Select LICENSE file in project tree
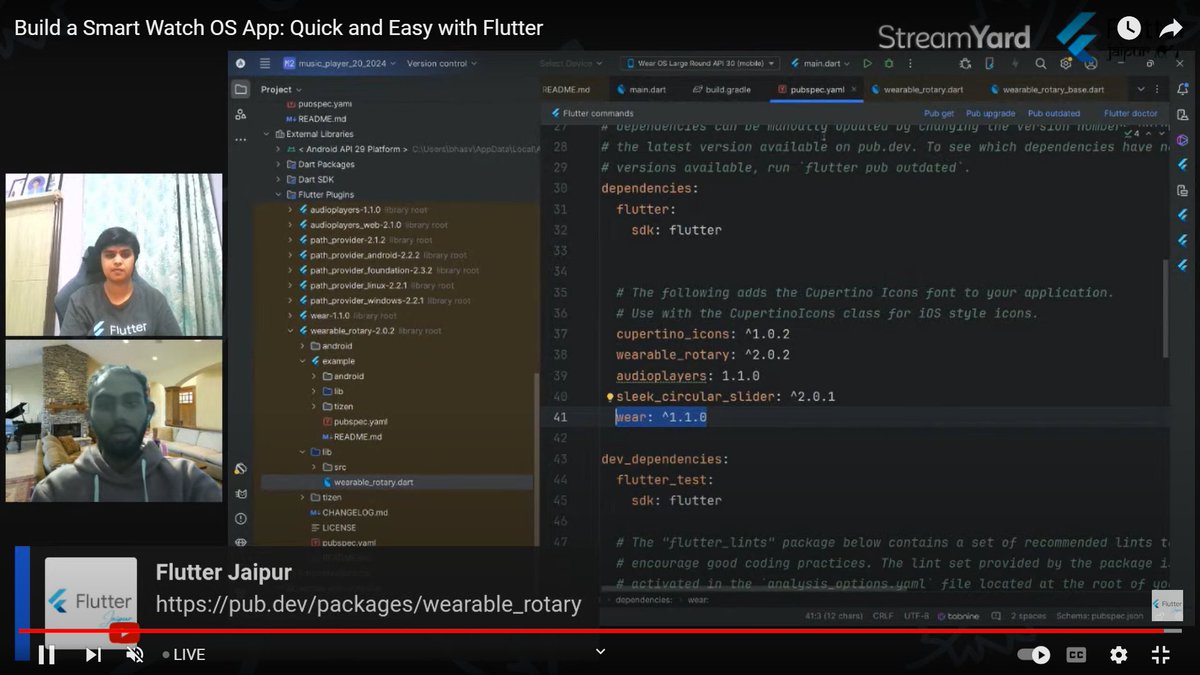Viewport: 1200px width, 675px height. (x=339, y=527)
